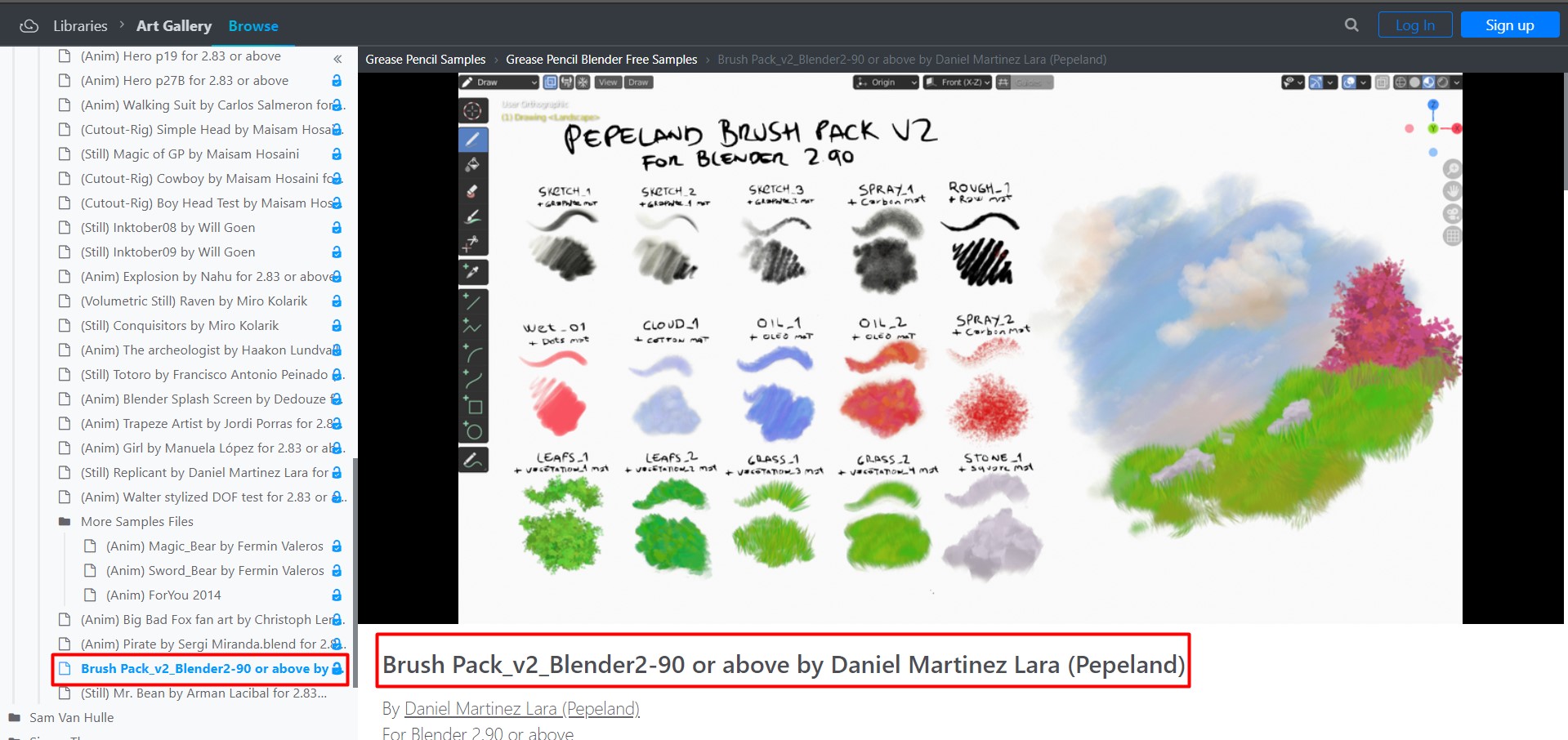The height and width of the screenshot is (740, 1568).
Task: Open the Front (X-Z) drawing plane dropdown
Action: pyautogui.click(x=958, y=82)
